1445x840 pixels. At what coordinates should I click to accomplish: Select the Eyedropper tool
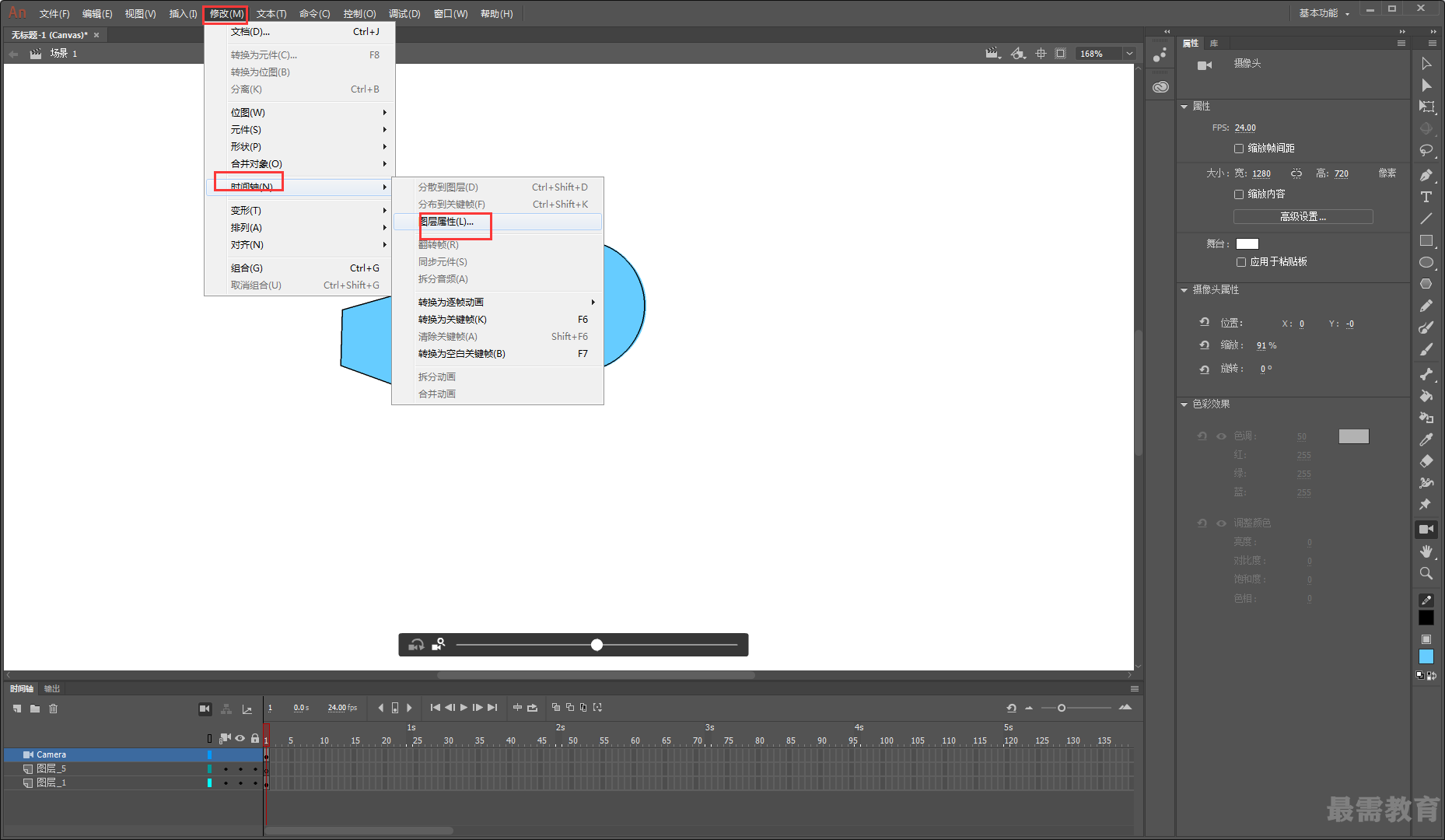pos(1426,439)
